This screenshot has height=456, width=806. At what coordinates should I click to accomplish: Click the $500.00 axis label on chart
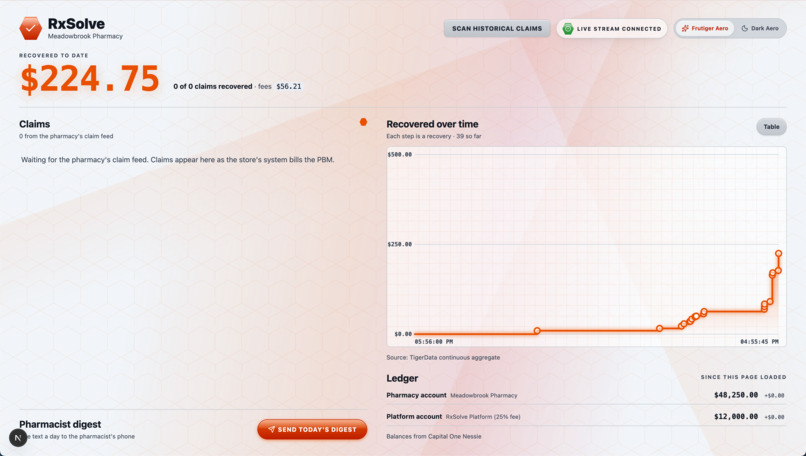(399, 154)
